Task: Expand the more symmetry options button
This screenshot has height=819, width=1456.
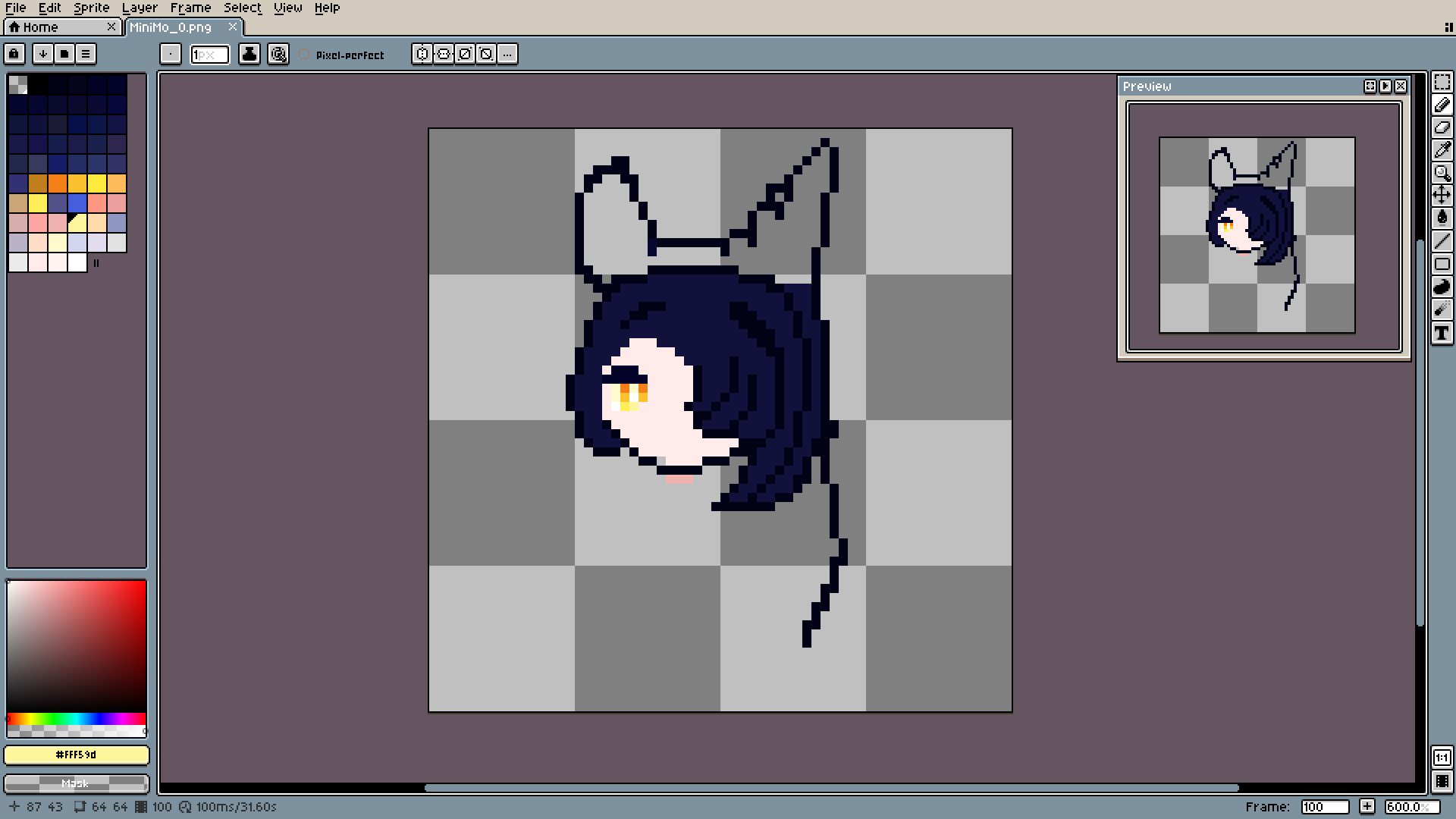Action: tap(507, 54)
